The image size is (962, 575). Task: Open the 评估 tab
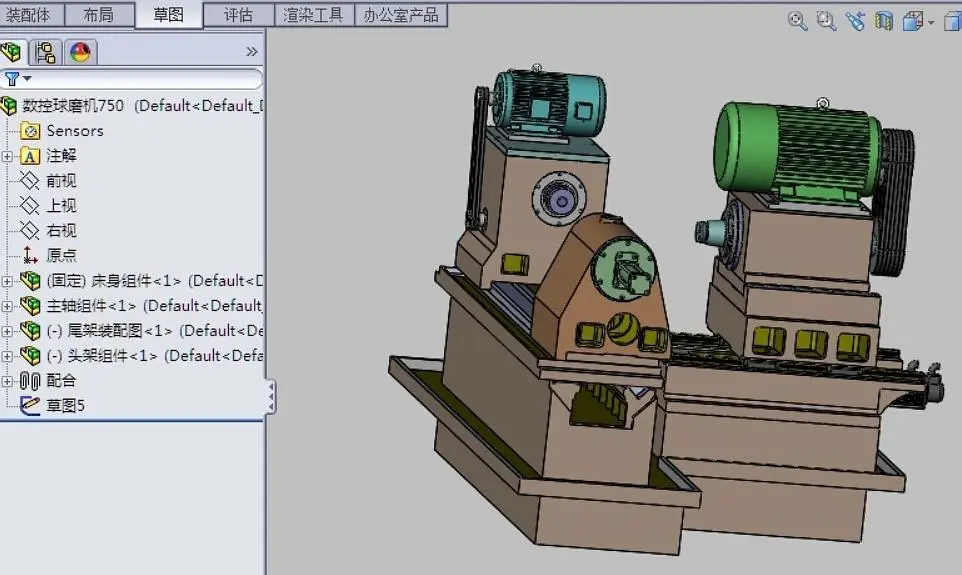(239, 15)
